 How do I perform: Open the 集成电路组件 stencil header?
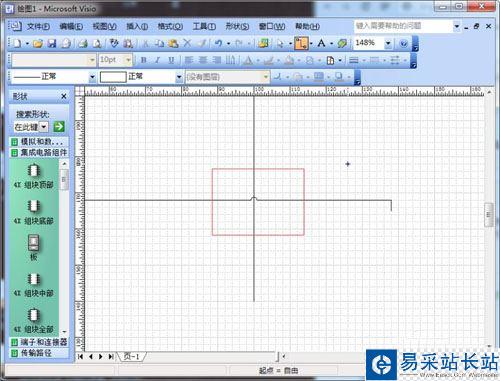click(39, 153)
